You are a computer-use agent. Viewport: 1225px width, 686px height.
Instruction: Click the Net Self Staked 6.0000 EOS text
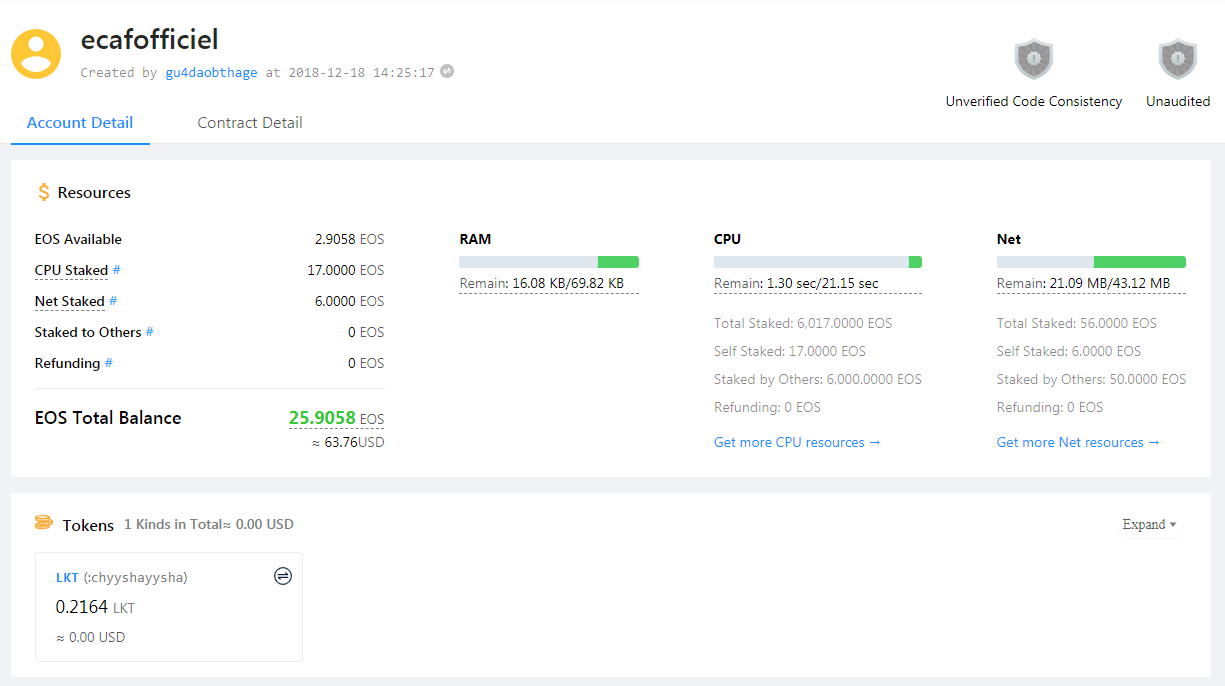[1069, 351]
